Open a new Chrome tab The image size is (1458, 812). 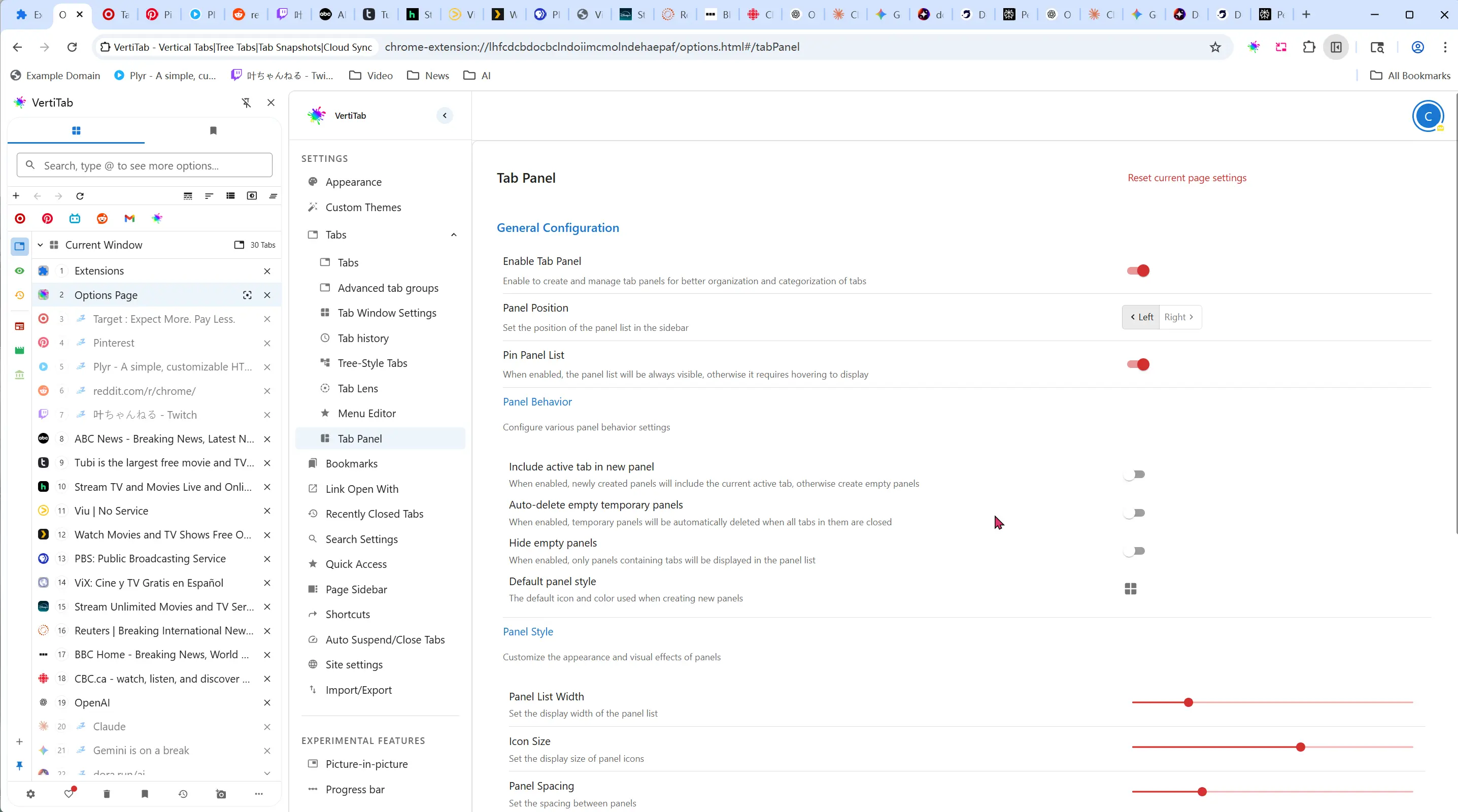click(x=1306, y=15)
